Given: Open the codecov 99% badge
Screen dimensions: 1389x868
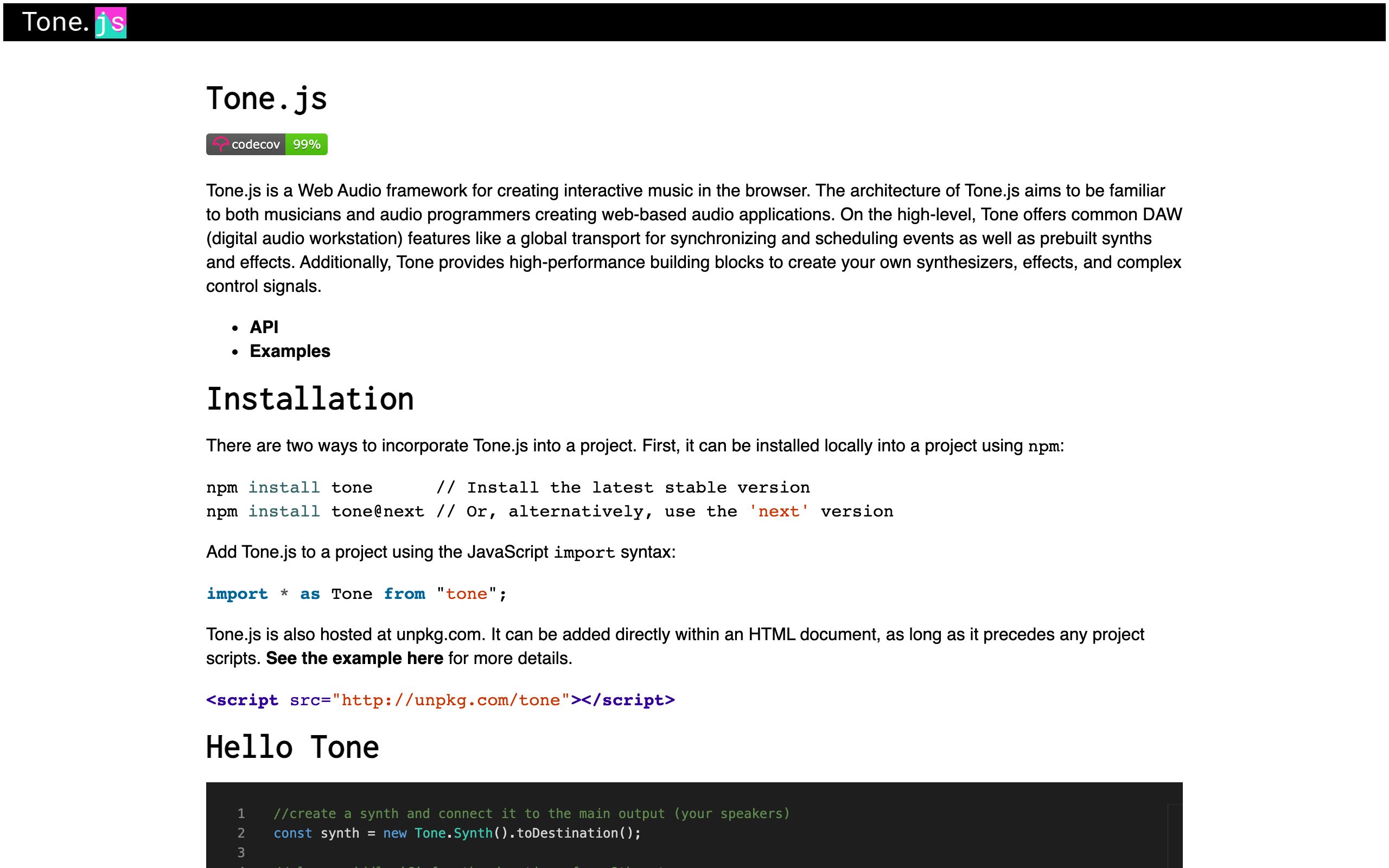Looking at the screenshot, I should click(267, 144).
